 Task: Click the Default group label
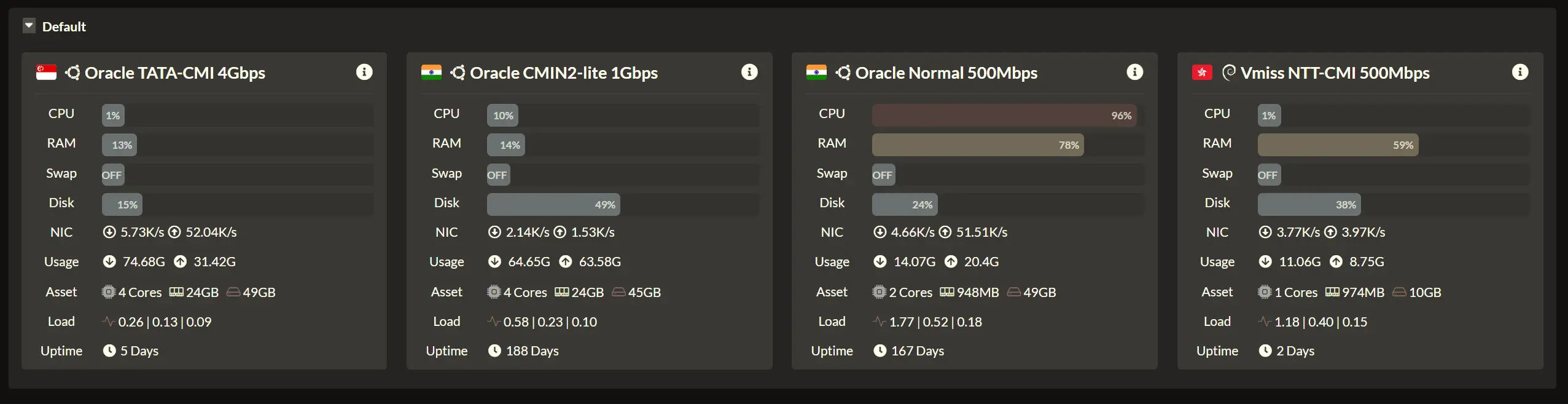pyautogui.click(x=64, y=26)
